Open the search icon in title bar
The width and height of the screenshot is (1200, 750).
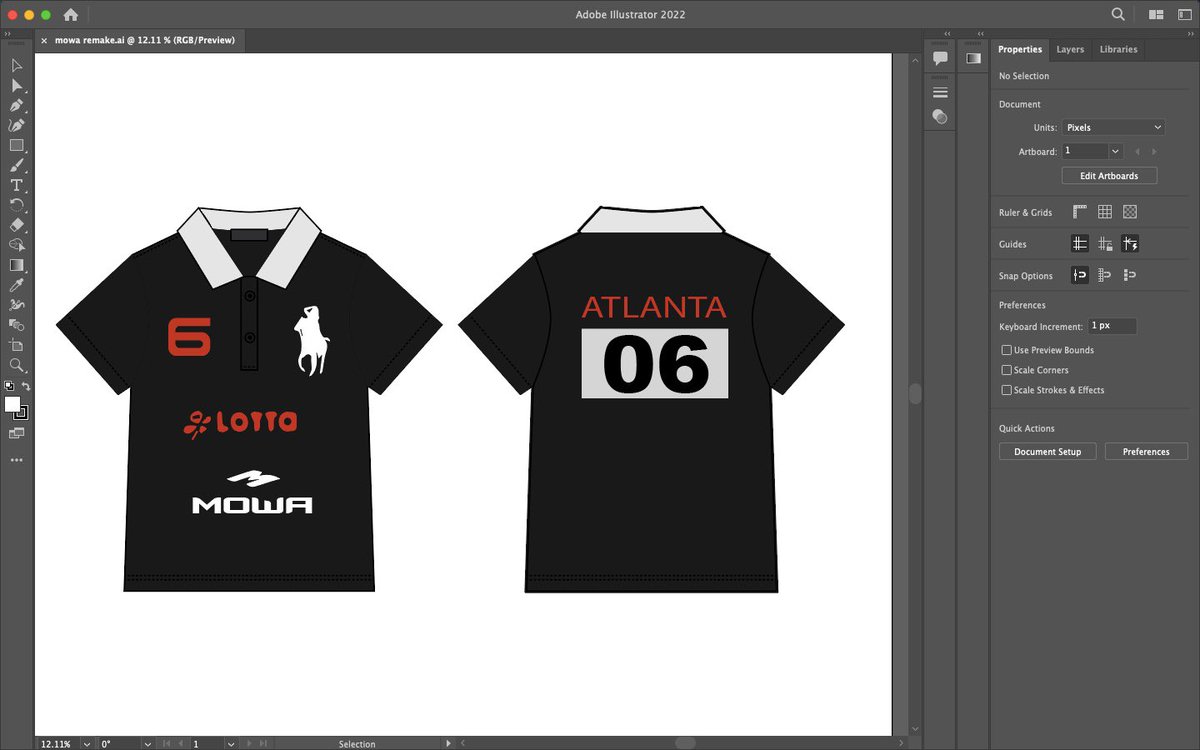[x=1119, y=14]
